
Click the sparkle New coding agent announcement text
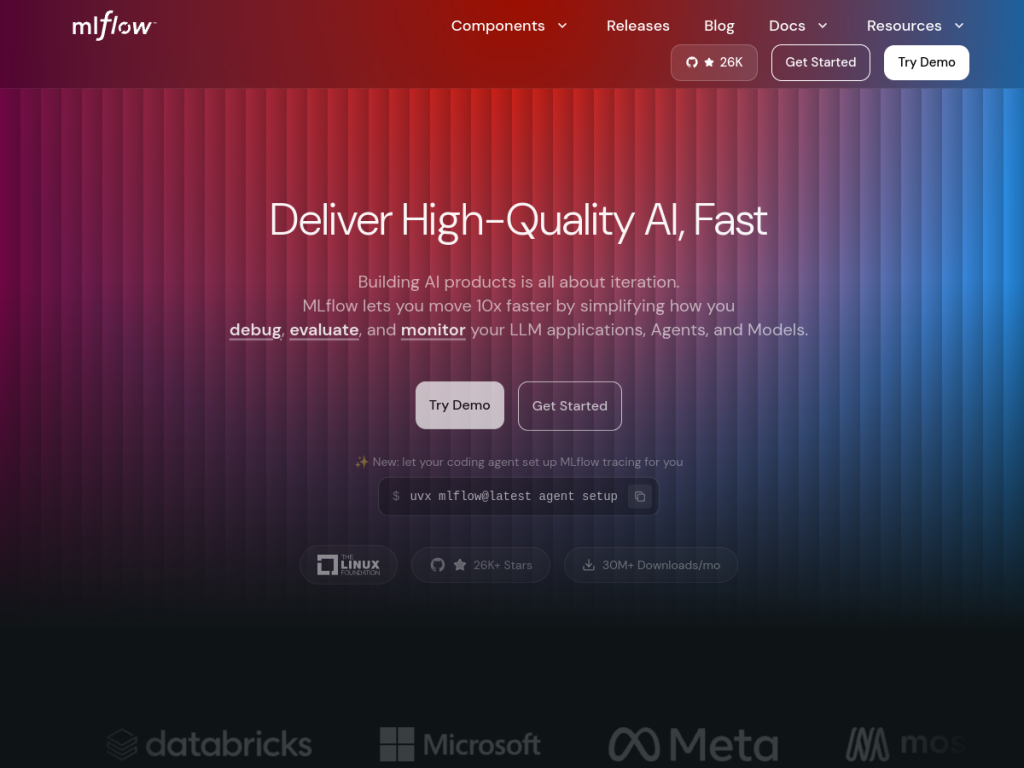(x=519, y=462)
